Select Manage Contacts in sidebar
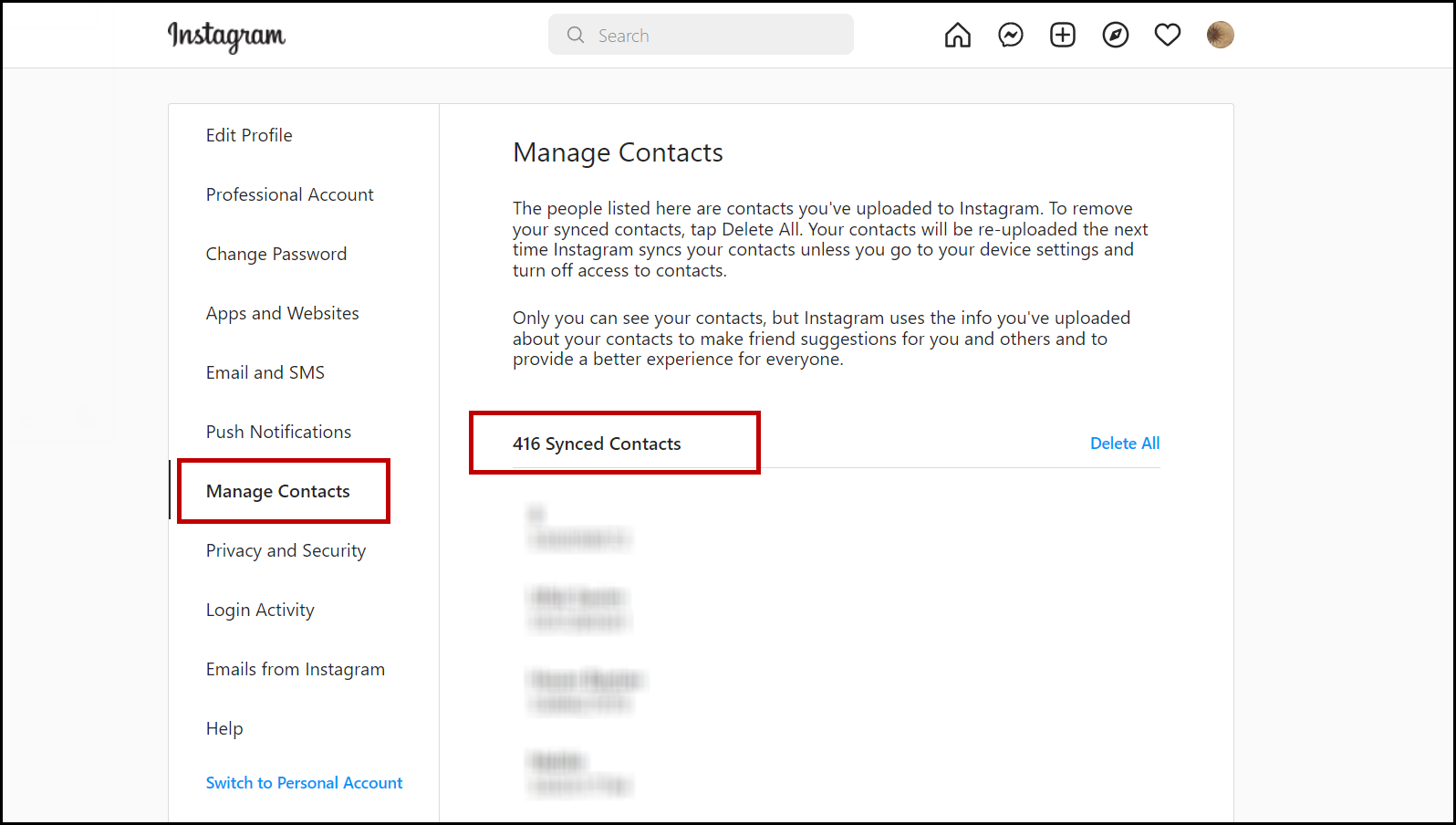 278,491
